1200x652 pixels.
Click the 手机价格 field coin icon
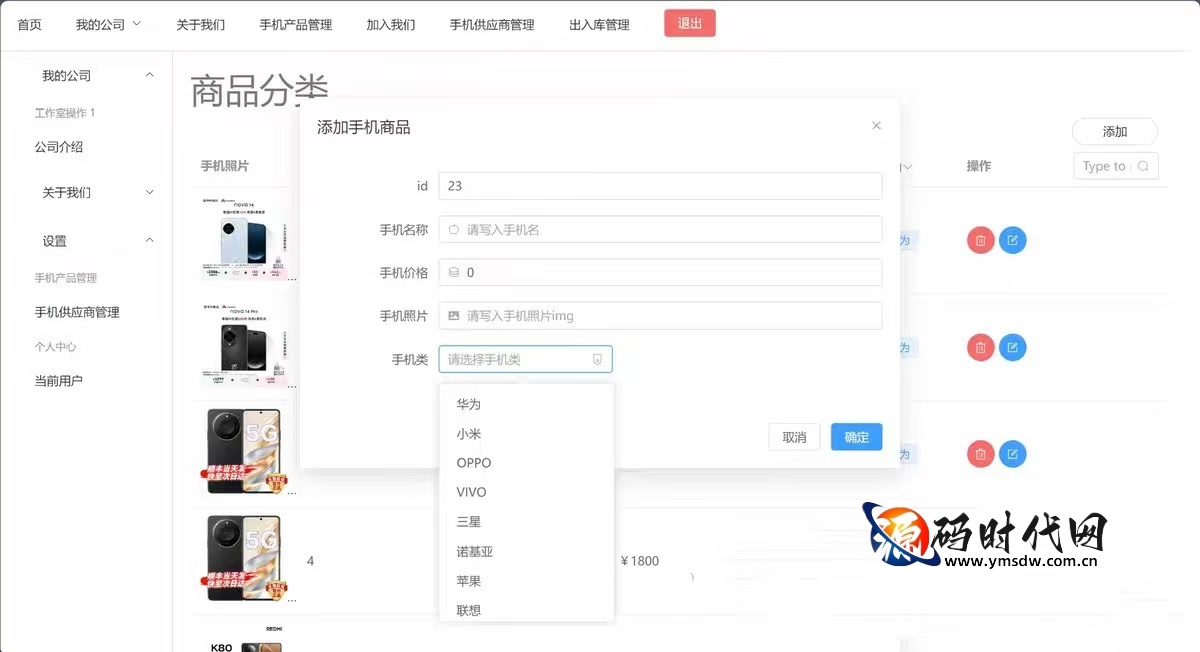454,272
